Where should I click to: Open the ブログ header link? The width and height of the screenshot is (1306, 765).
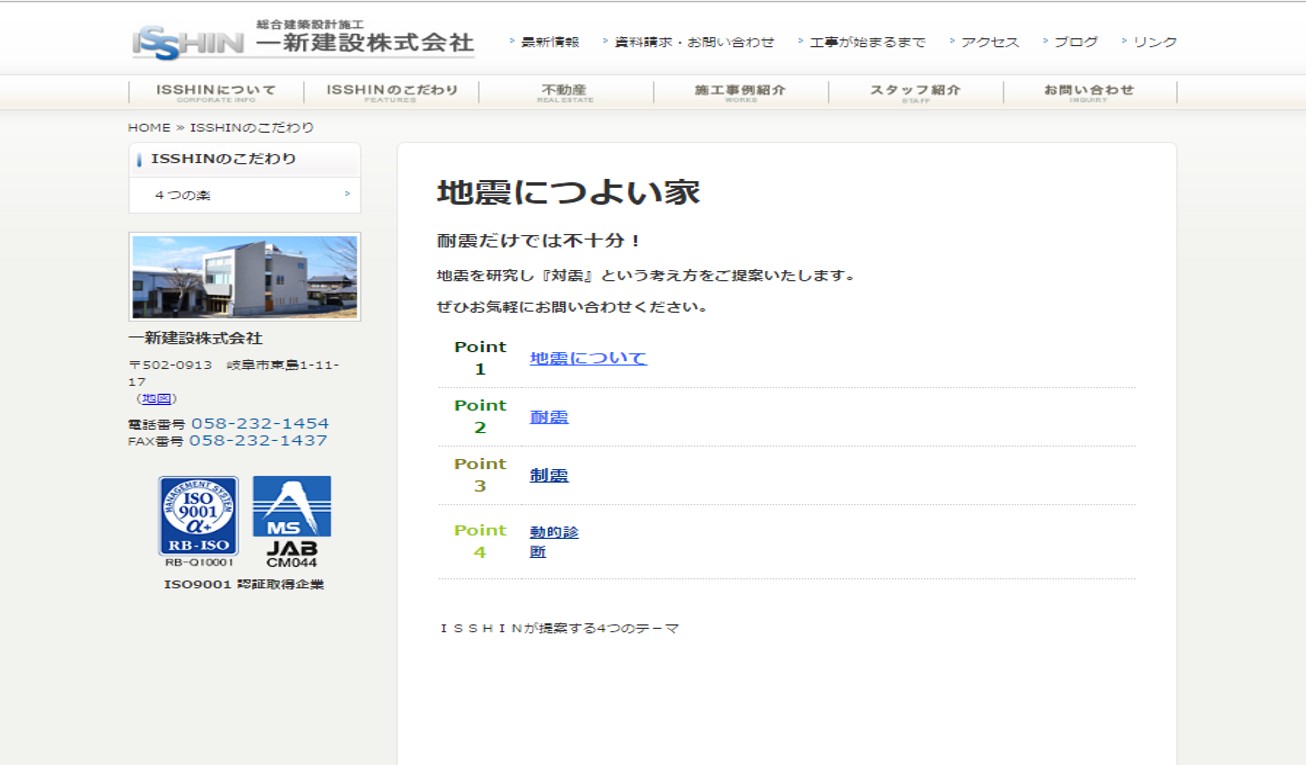click(1076, 42)
